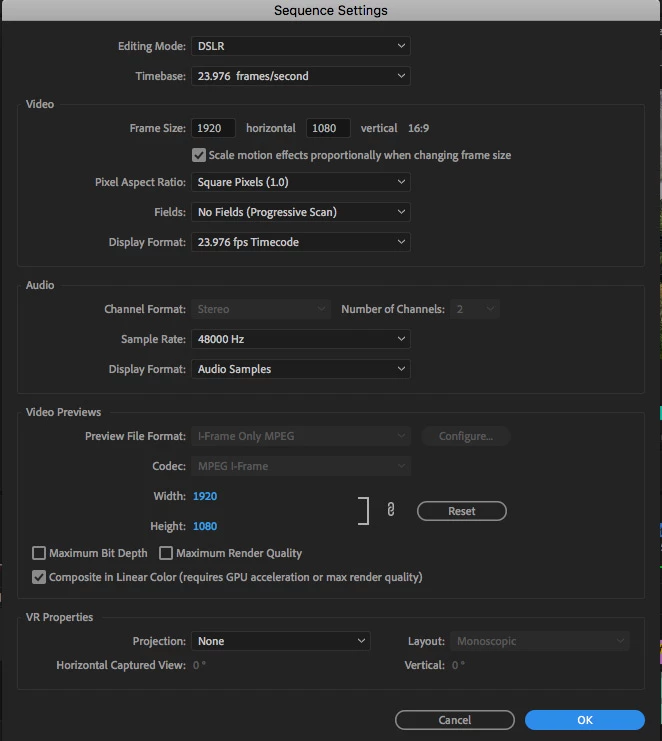Click OK to confirm sequence settings

pyautogui.click(x=585, y=720)
